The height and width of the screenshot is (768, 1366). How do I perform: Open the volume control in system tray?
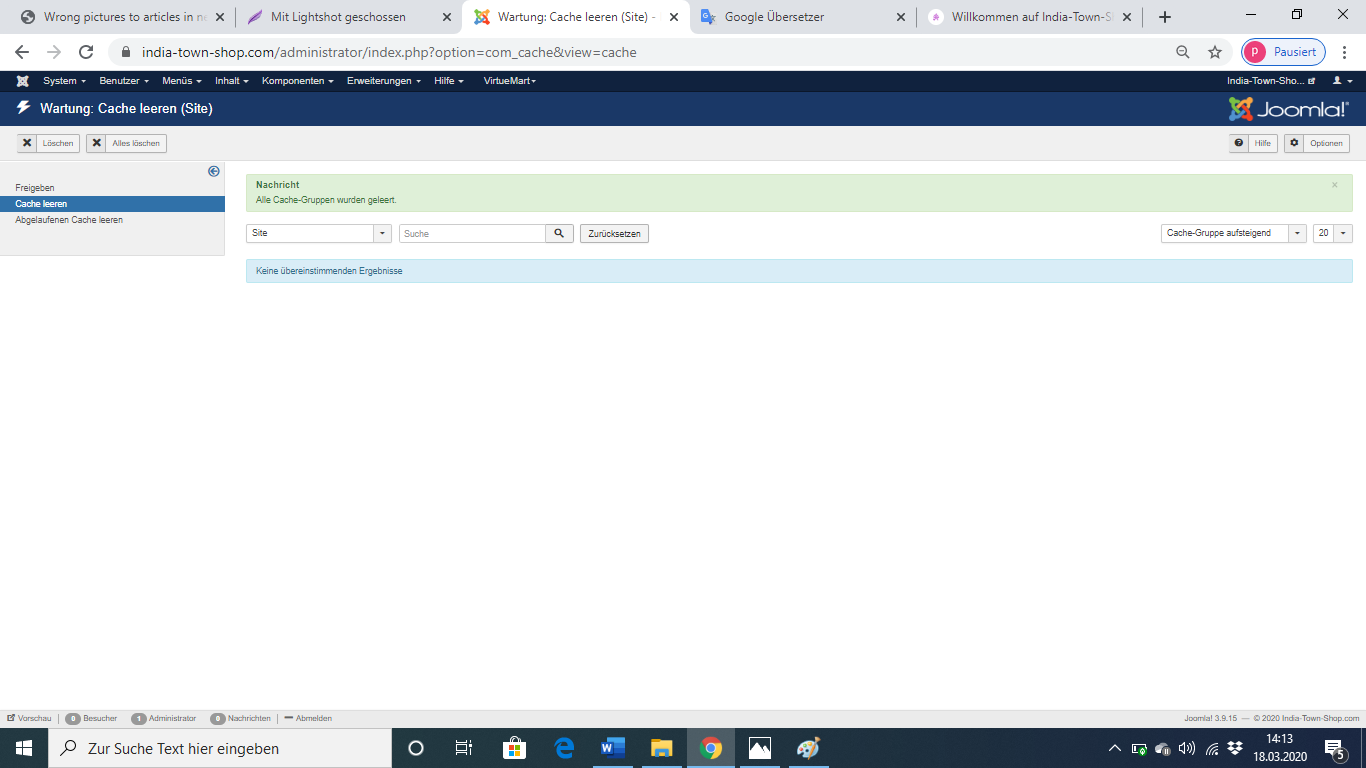pos(1188,748)
